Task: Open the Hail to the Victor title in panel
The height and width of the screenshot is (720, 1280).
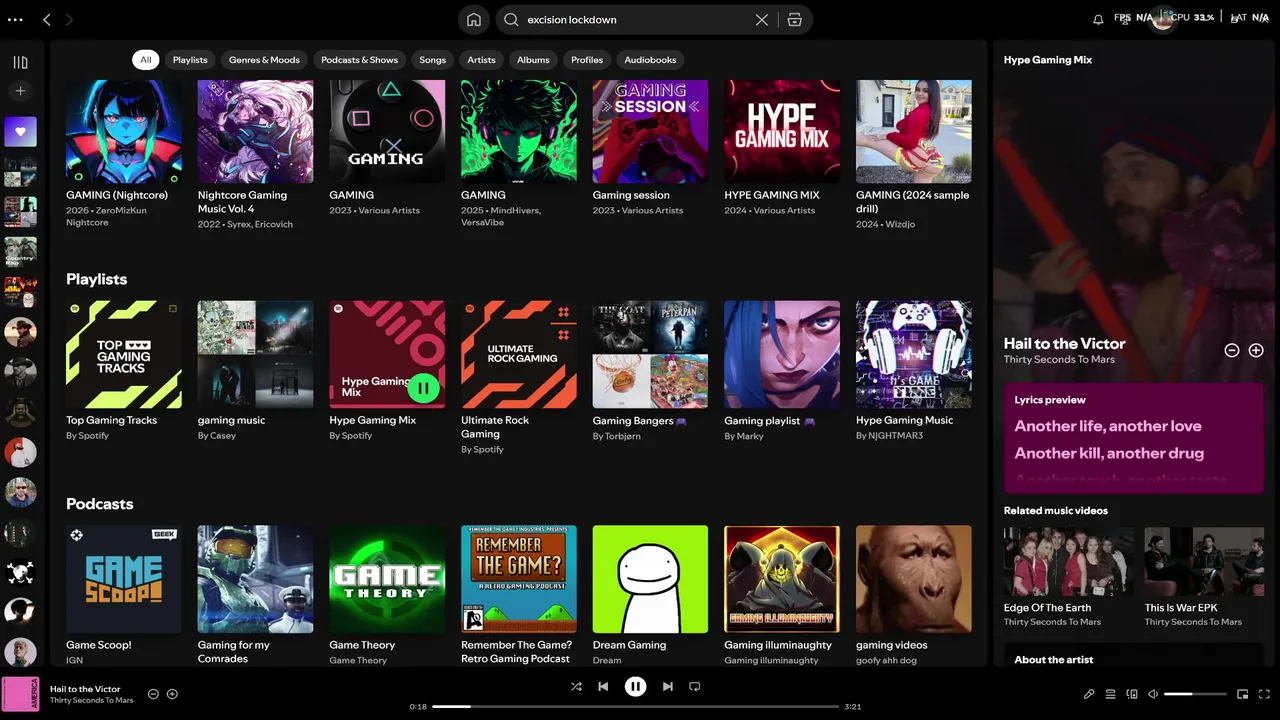Action: point(1065,343)
